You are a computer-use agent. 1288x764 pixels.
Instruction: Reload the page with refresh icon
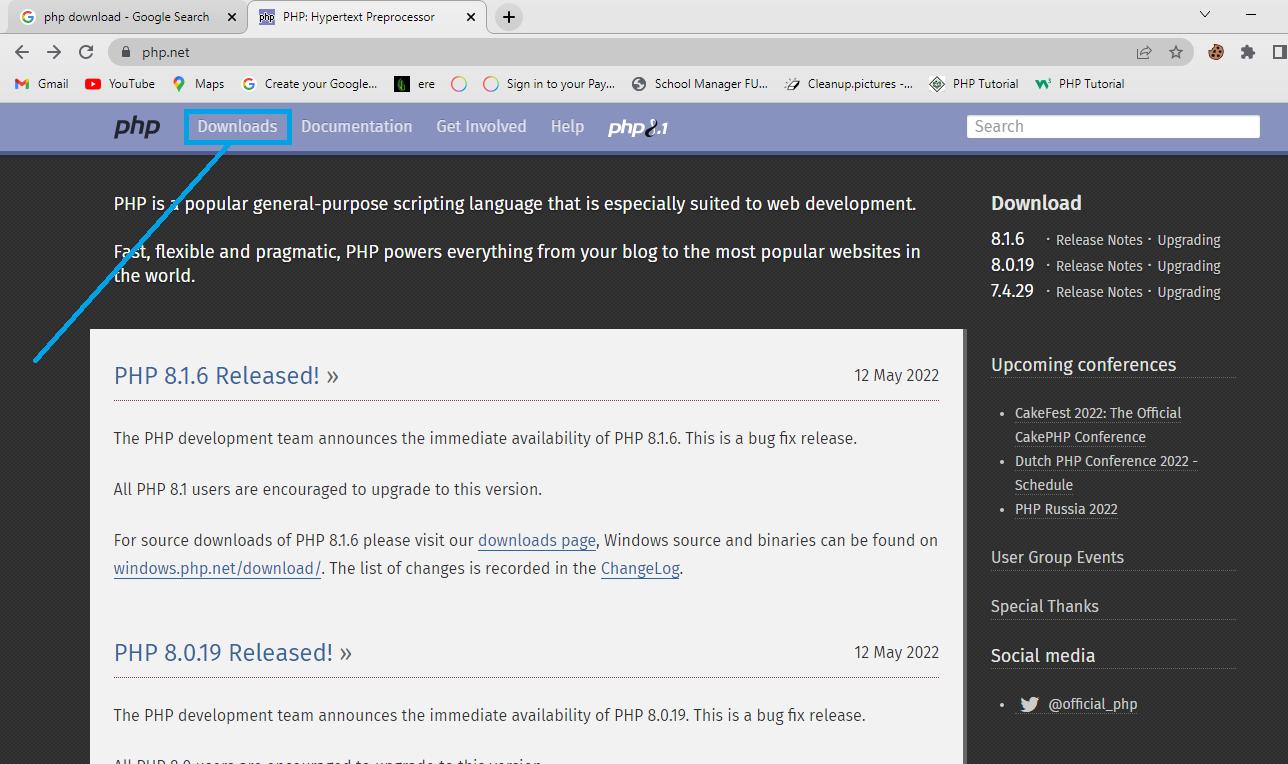click(86, 52)
